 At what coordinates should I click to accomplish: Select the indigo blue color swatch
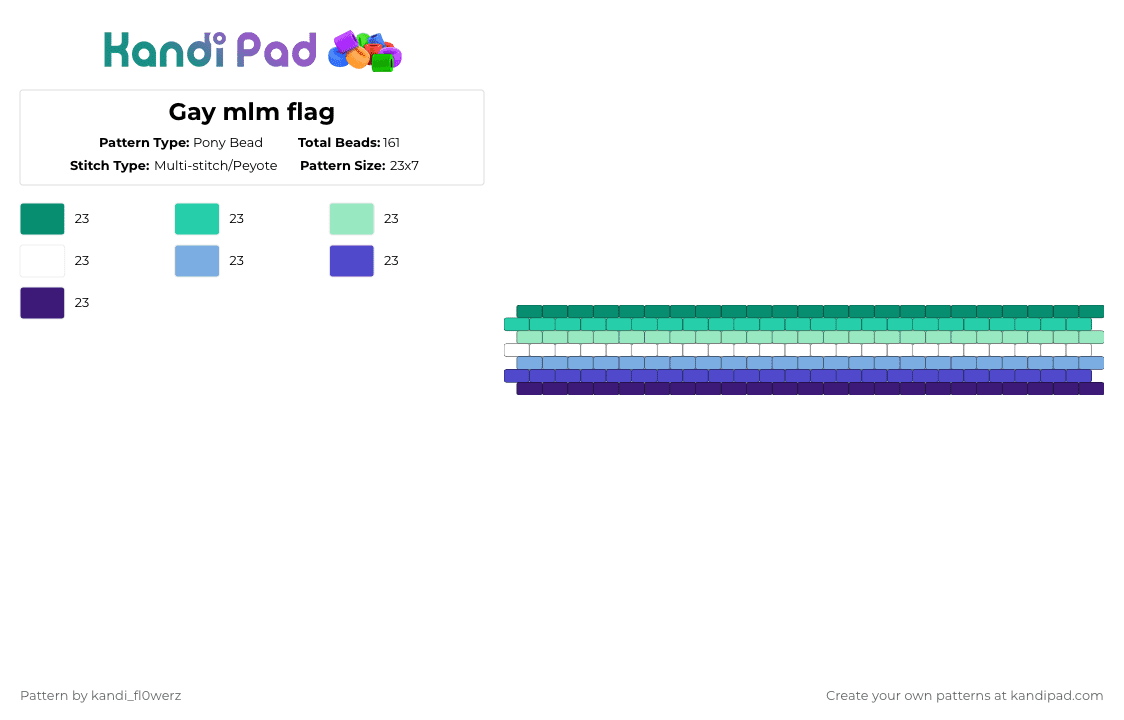pyautogui.click(x=352, y=261)
